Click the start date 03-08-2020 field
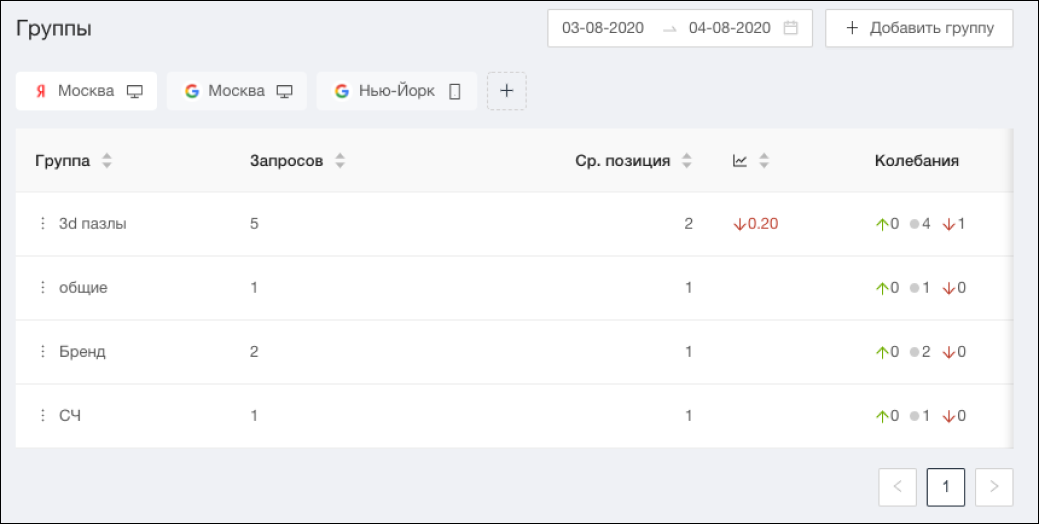Image resolution: width=1039 pixels, height=524 pixels. pyautogui.click(x=602, y=28)
